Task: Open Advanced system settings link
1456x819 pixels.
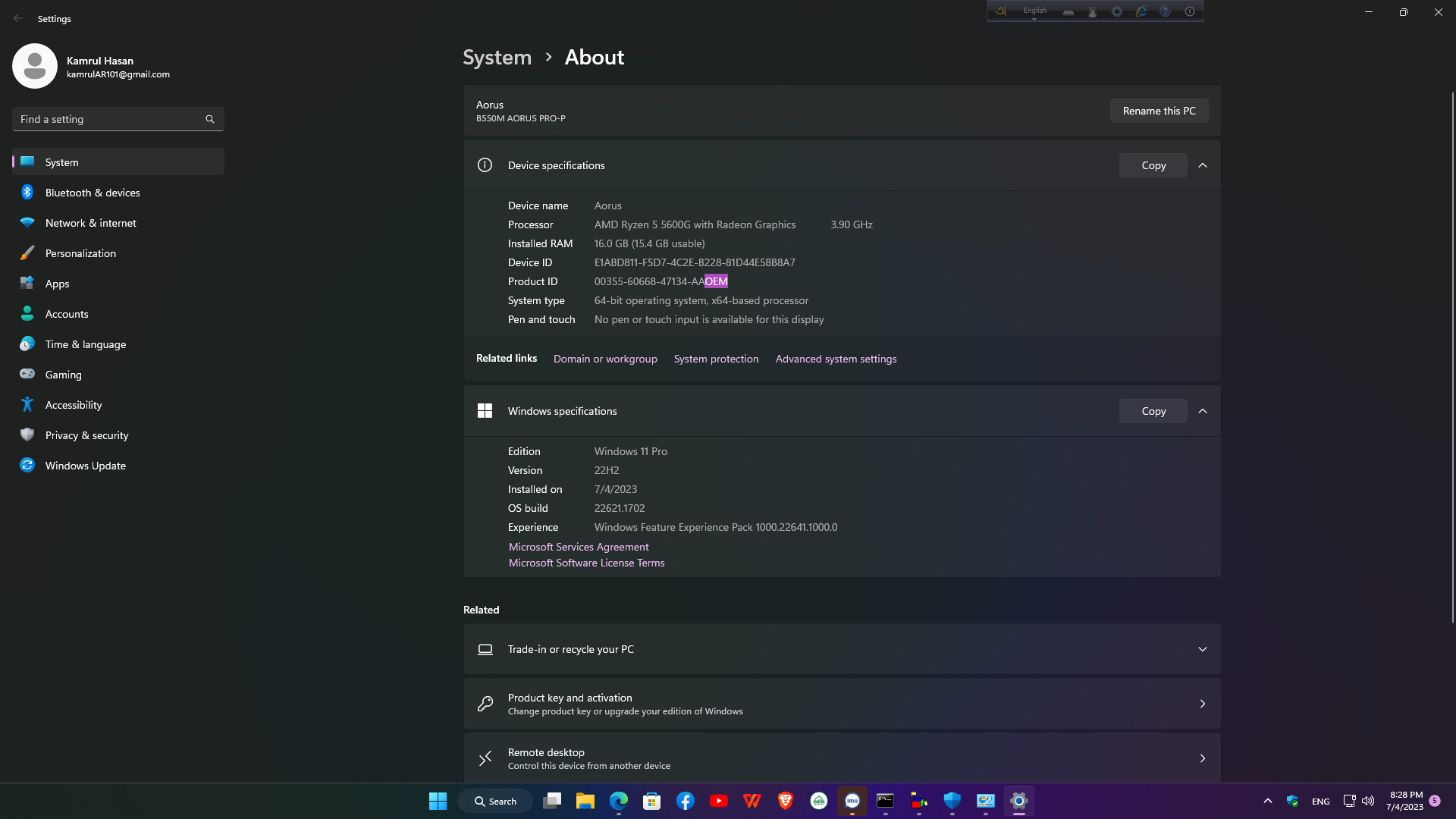Action: [x=836, y=359]
